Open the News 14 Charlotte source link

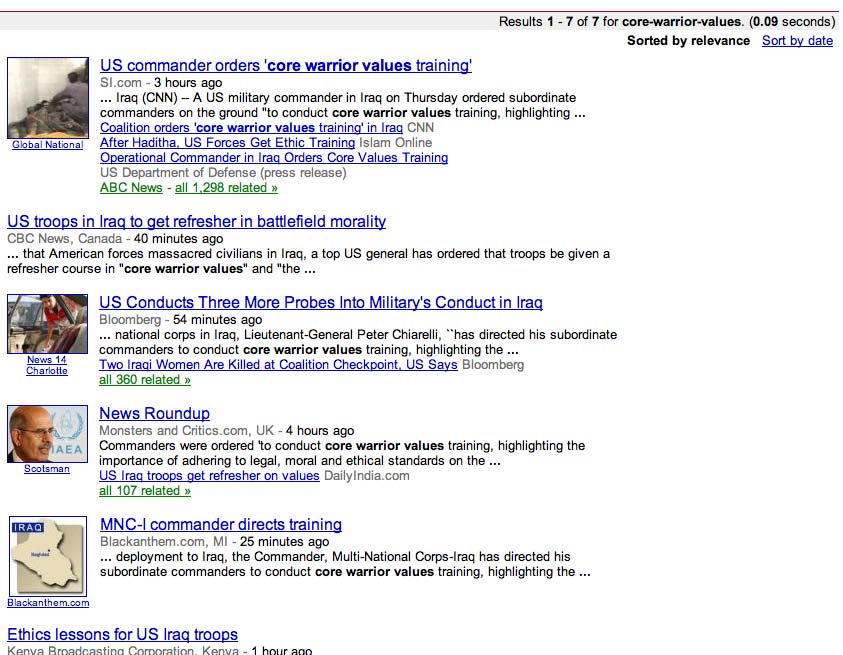(47, 365)
